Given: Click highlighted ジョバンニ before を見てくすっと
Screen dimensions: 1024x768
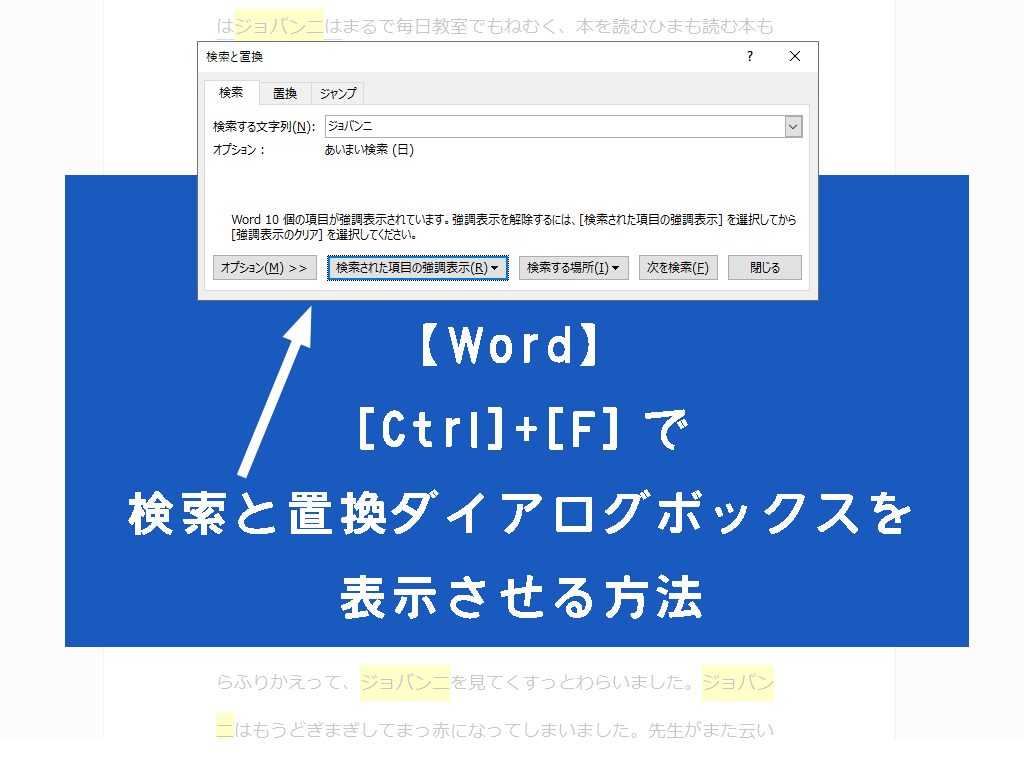Looking at the screenshot, I should [x=405, y=682].
